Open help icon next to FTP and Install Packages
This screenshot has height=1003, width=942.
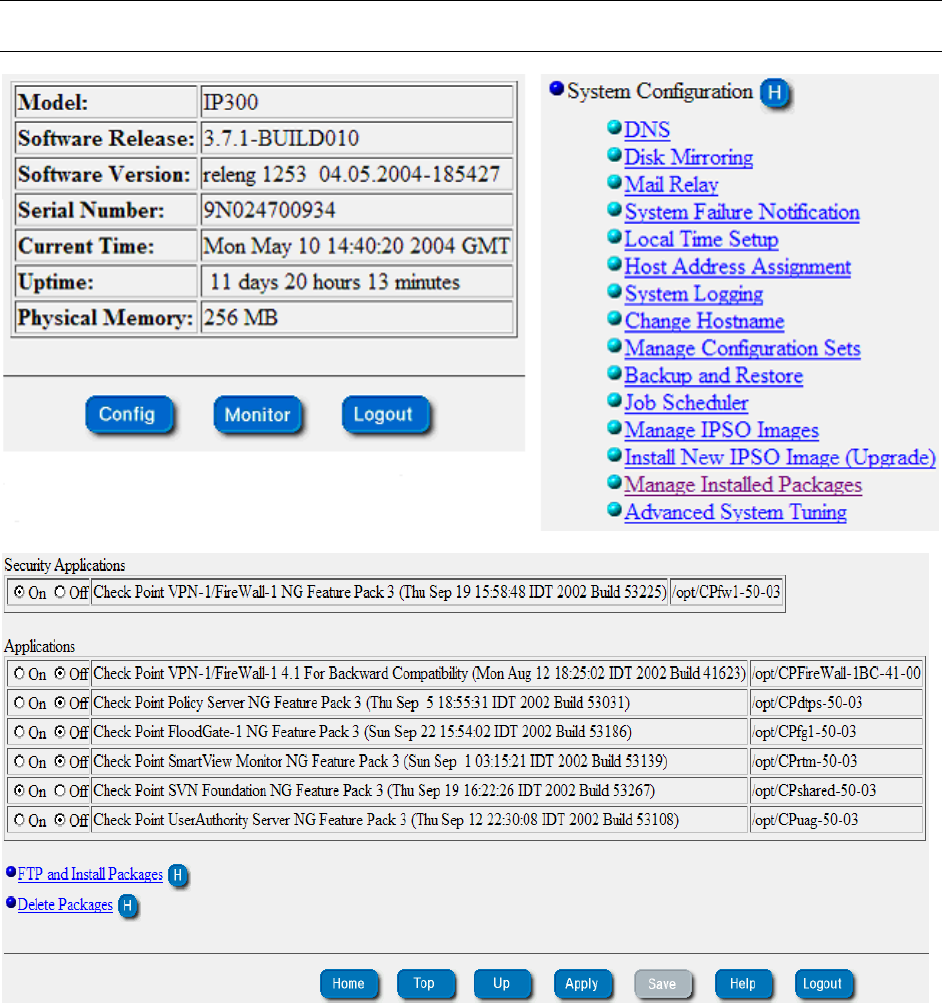pos(178,874)
